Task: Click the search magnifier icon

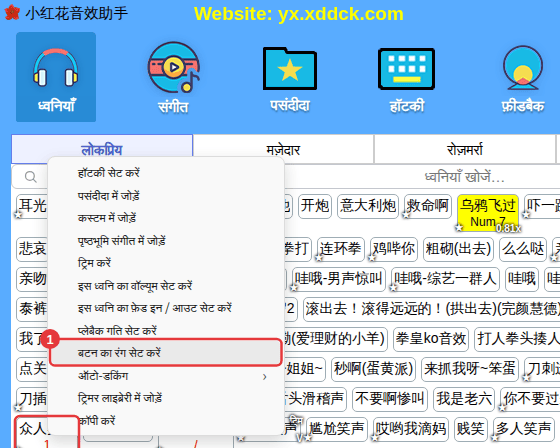Action: coord(30,176)
